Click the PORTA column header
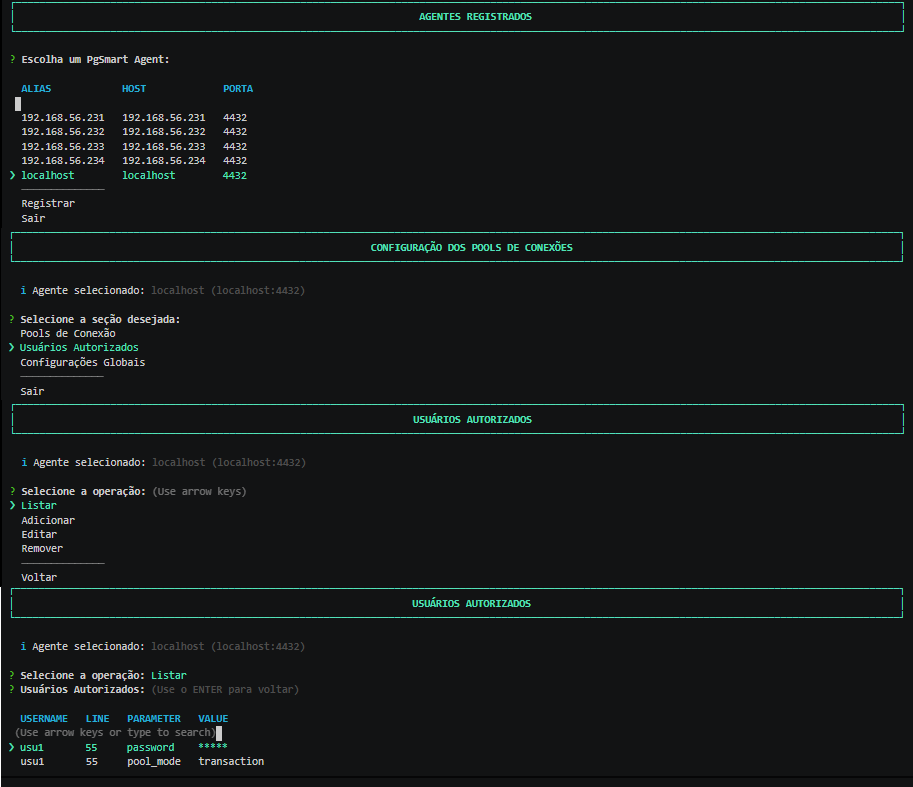This screenshot has height=787, width=913. pos(238,88)
